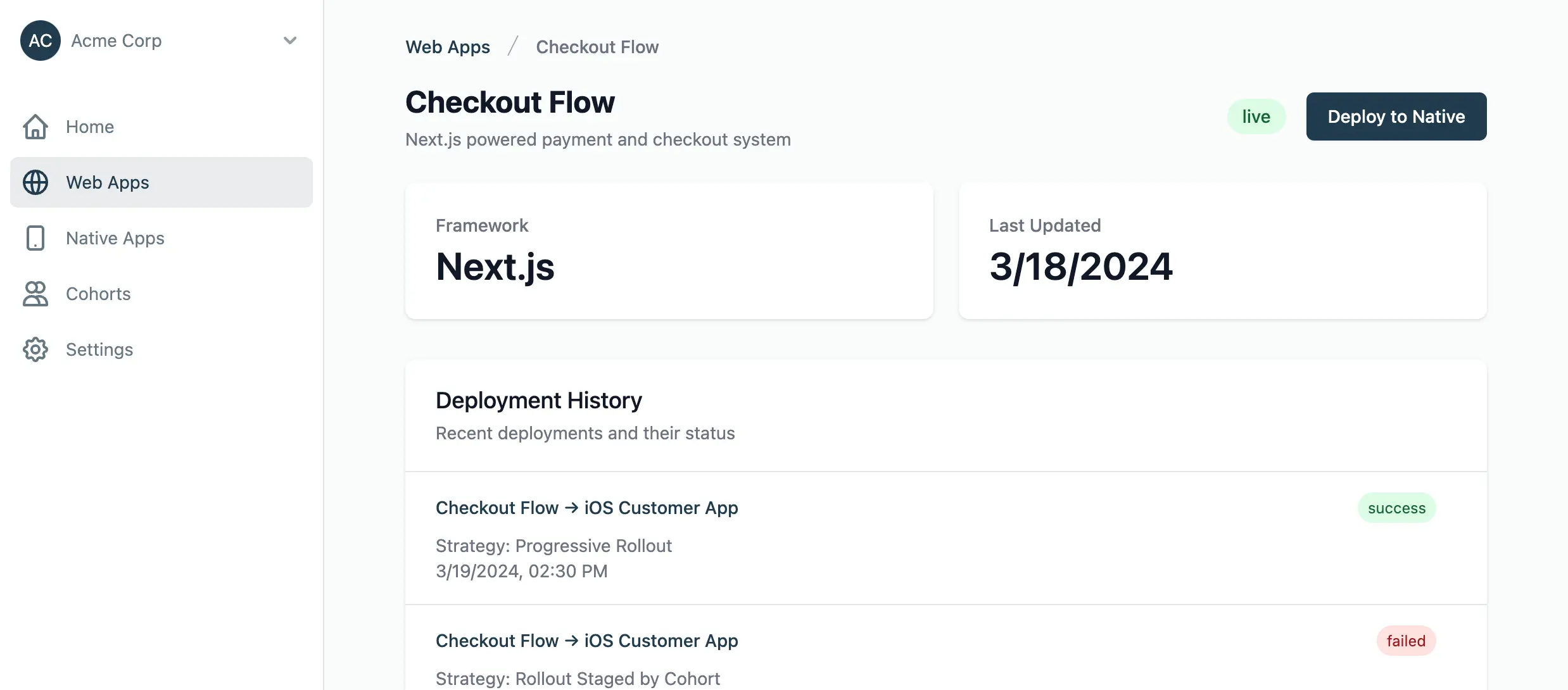This screenshot has height=690, width=1568.
Task: Open the Web Apps breadcrumb menu
Action: coord(448,47)
